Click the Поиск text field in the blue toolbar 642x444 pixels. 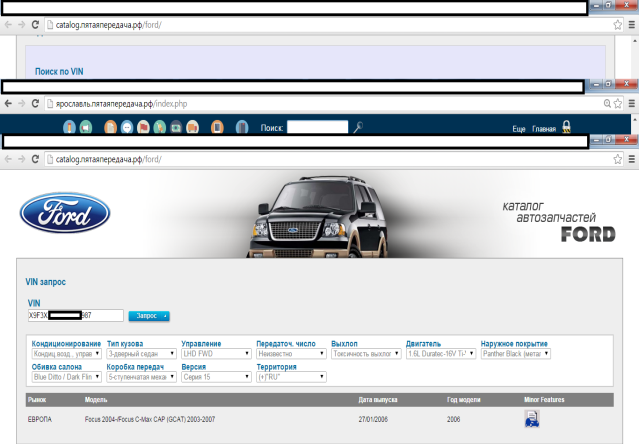pyautogui.click(x=317, y=127)
